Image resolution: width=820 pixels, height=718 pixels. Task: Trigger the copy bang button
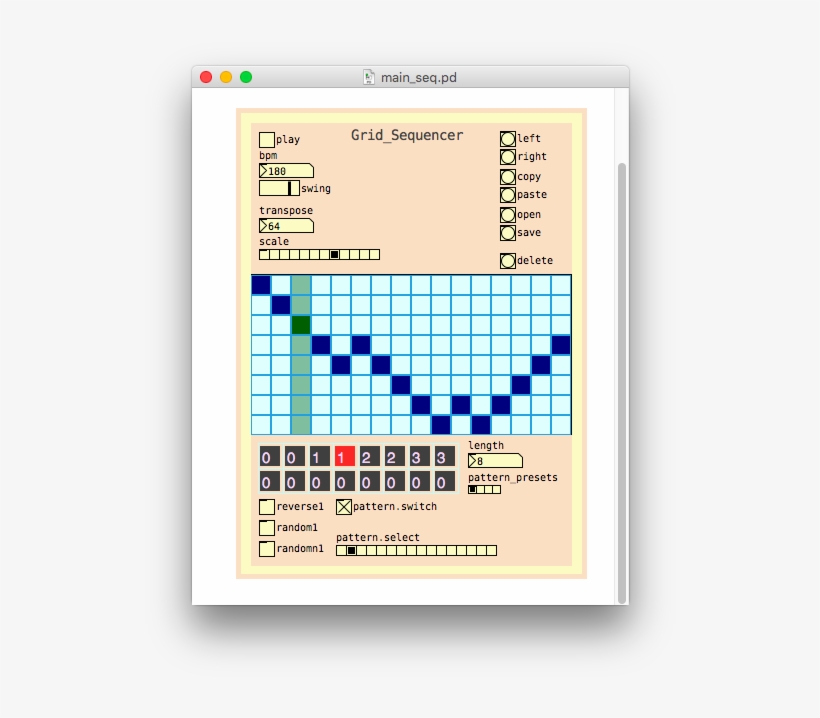pyautogui.click(x=507, y=177)
